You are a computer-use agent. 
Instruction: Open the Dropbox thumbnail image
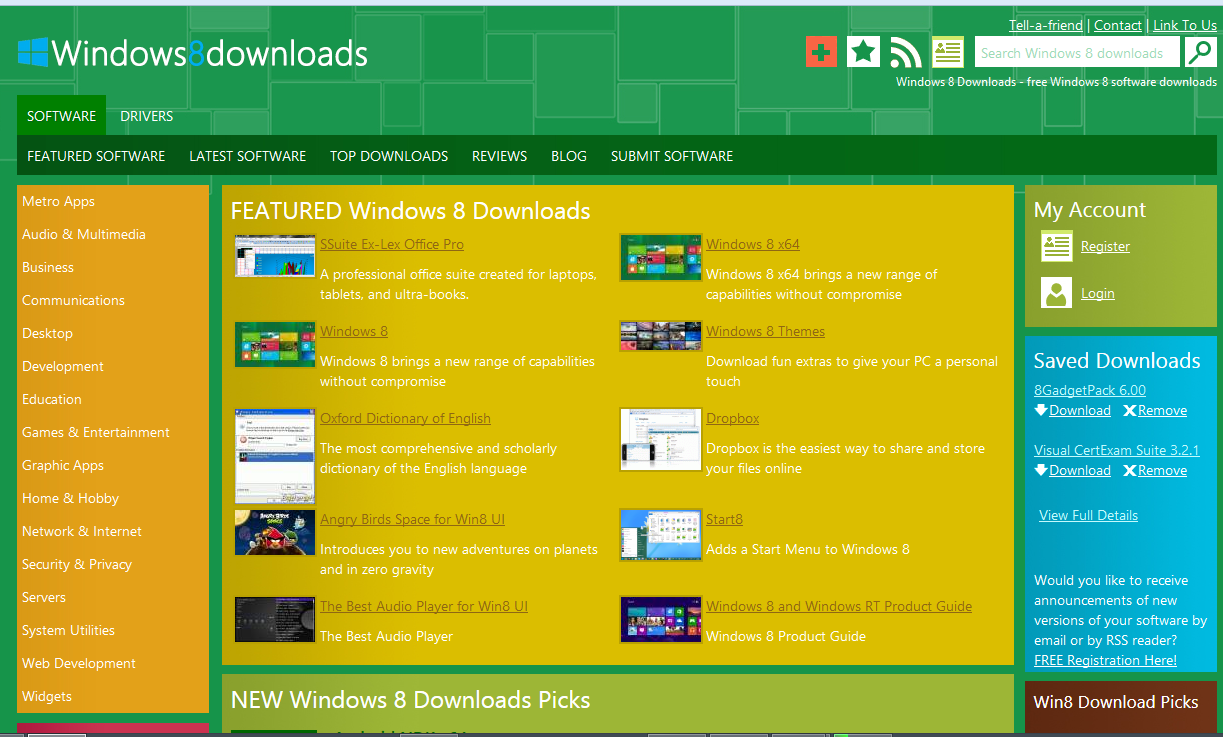[660, 439]
